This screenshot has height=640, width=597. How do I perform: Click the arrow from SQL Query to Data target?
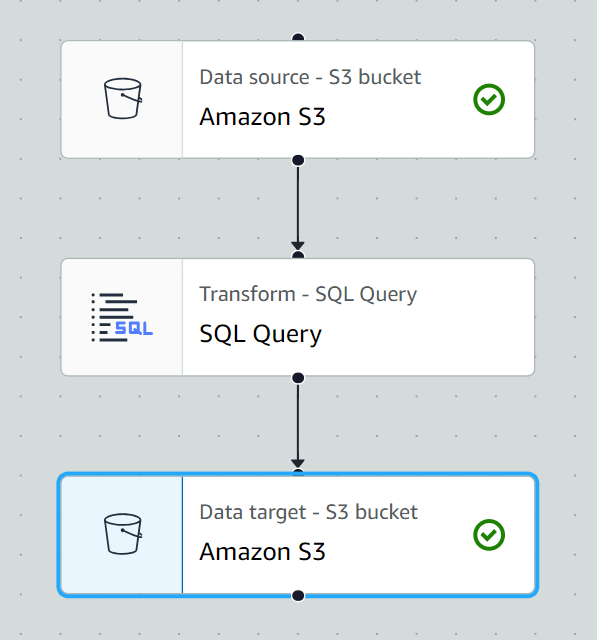click(x=298, y=426)
